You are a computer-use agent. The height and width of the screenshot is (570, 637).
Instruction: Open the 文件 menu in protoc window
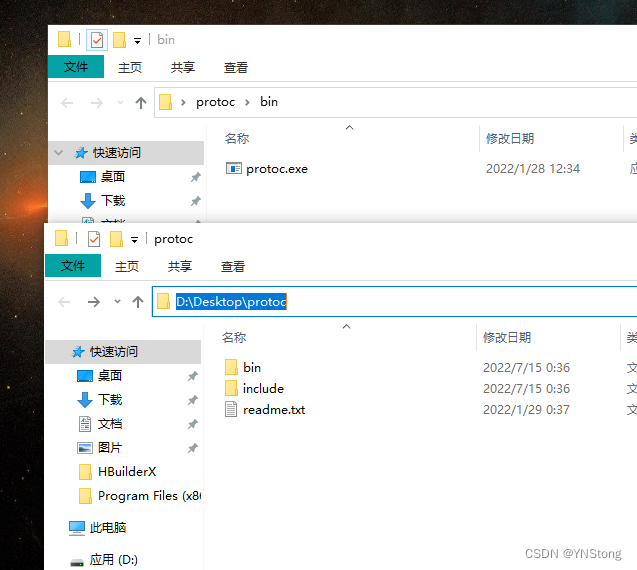[x=73, y=266]
